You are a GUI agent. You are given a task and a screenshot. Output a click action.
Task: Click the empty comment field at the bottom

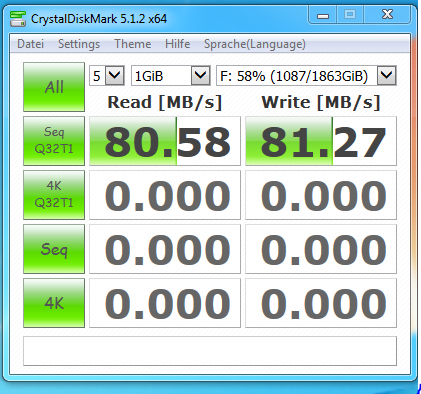pos(210,351)
